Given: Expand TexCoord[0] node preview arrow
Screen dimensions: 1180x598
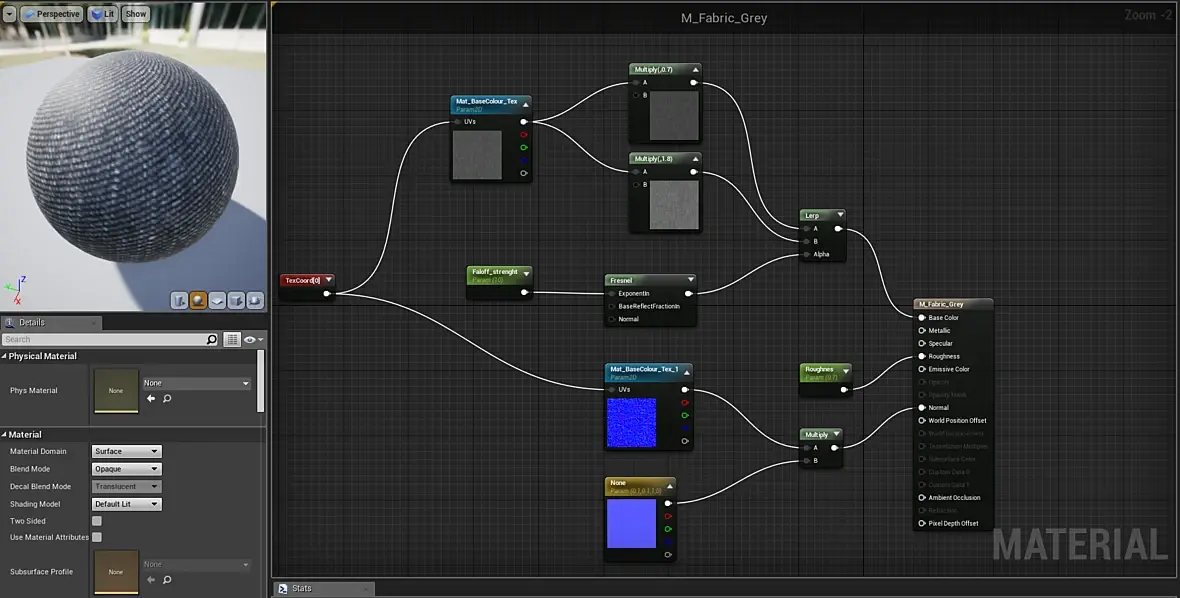Looking at the screenshot, I should pyautogui.click(x=328, y=280).
